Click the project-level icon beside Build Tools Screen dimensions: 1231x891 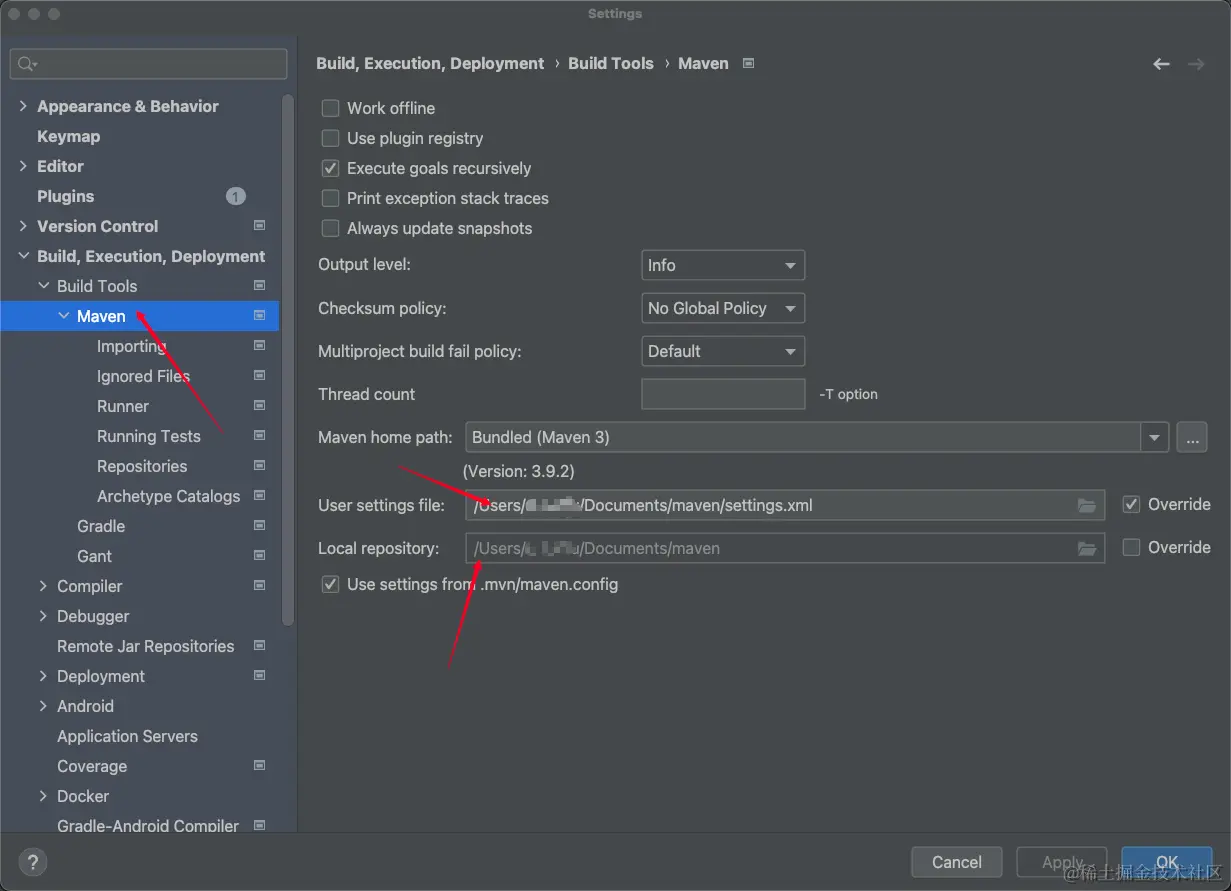tap(260, 286)
